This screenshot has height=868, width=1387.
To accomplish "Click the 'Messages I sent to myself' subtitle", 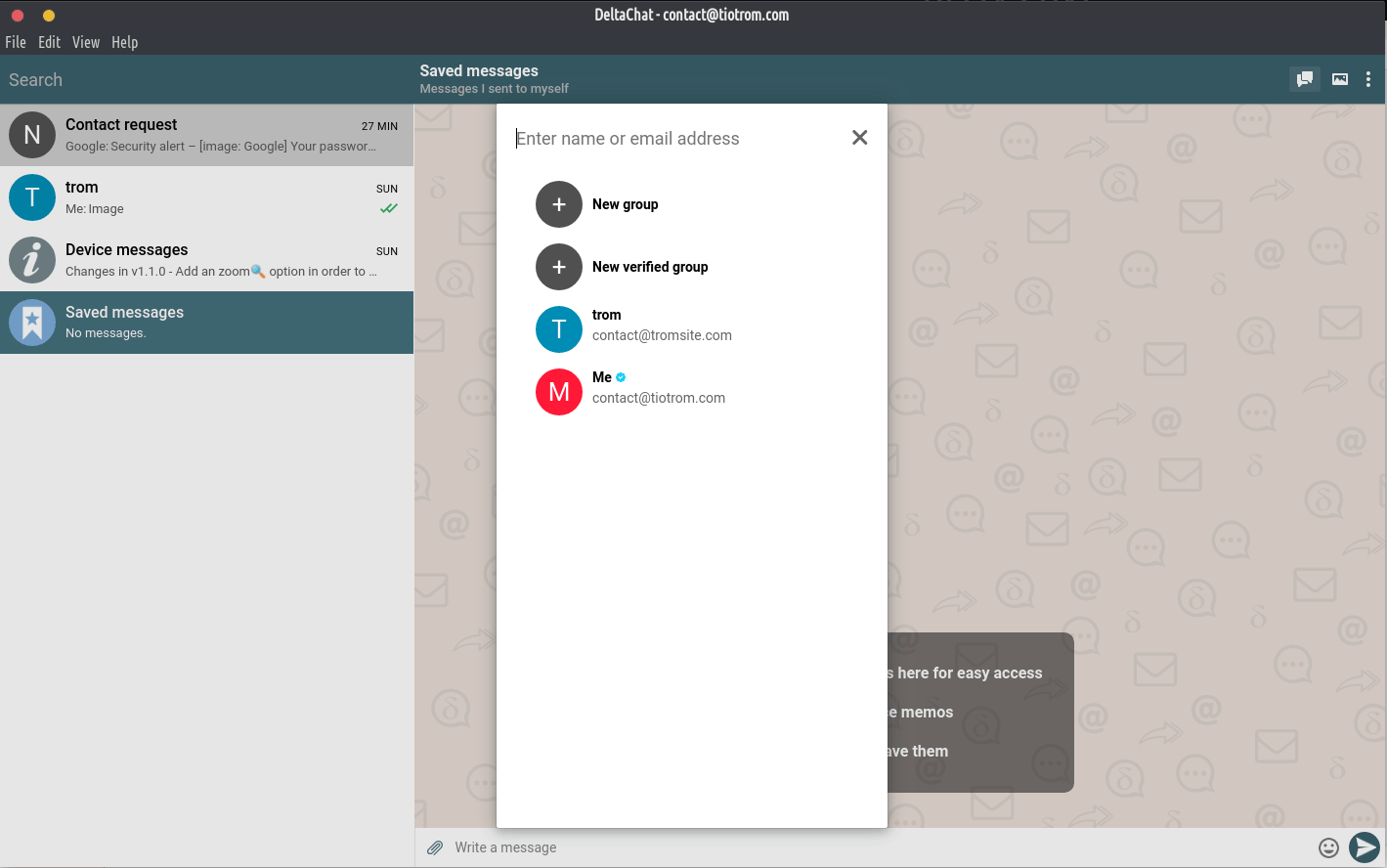I will (494, 89).
